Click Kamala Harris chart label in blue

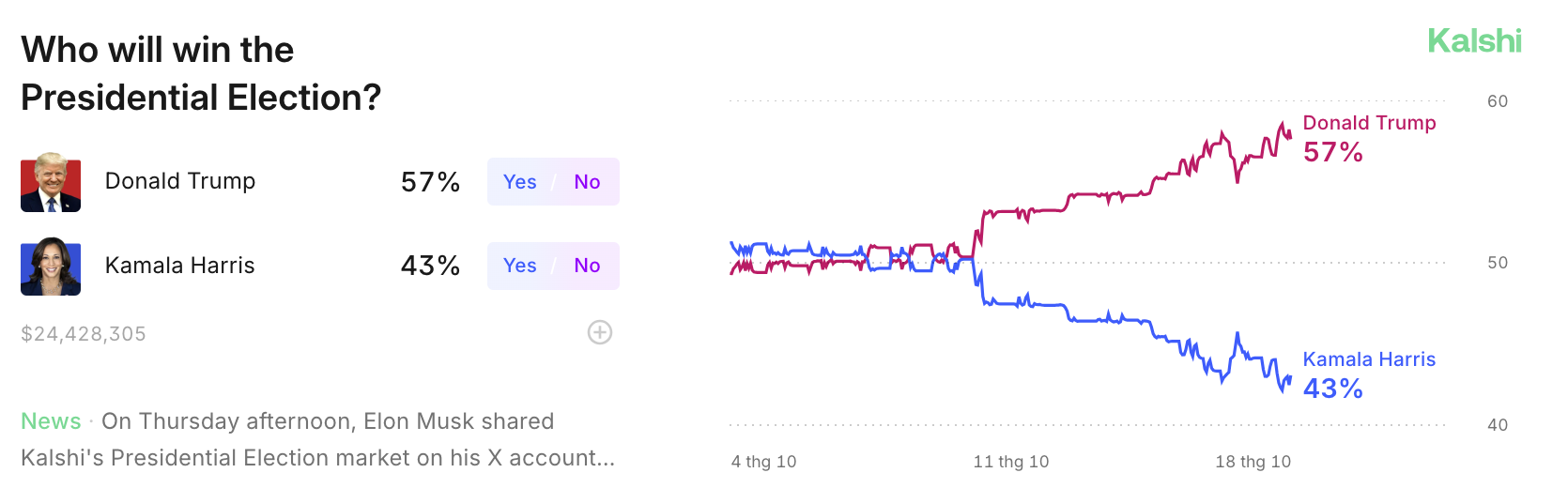[1369, 359]
